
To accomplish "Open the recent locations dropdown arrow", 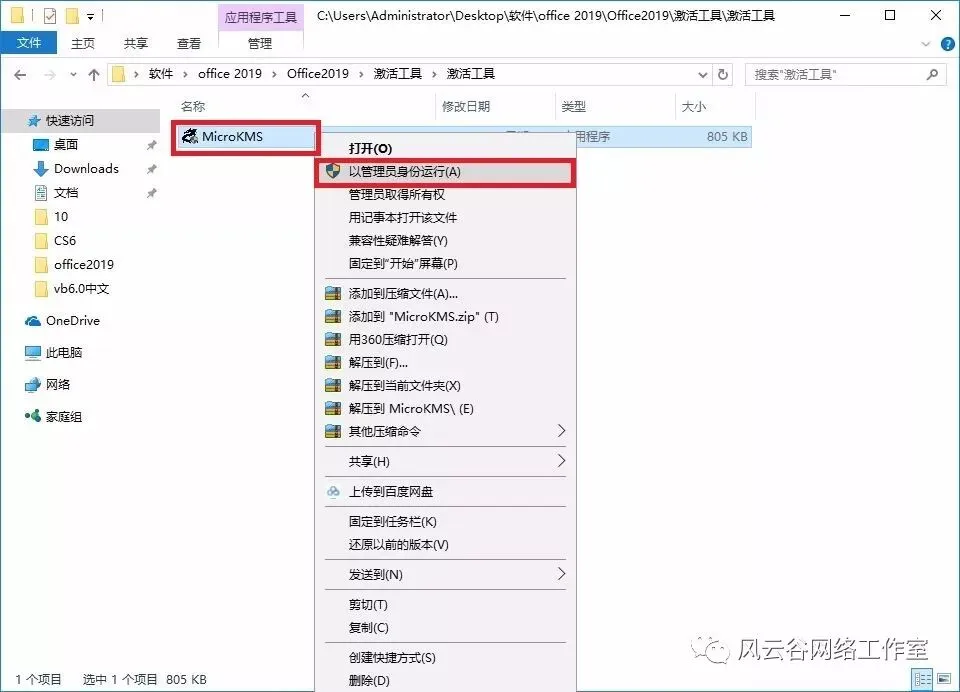I will (73, 75).
